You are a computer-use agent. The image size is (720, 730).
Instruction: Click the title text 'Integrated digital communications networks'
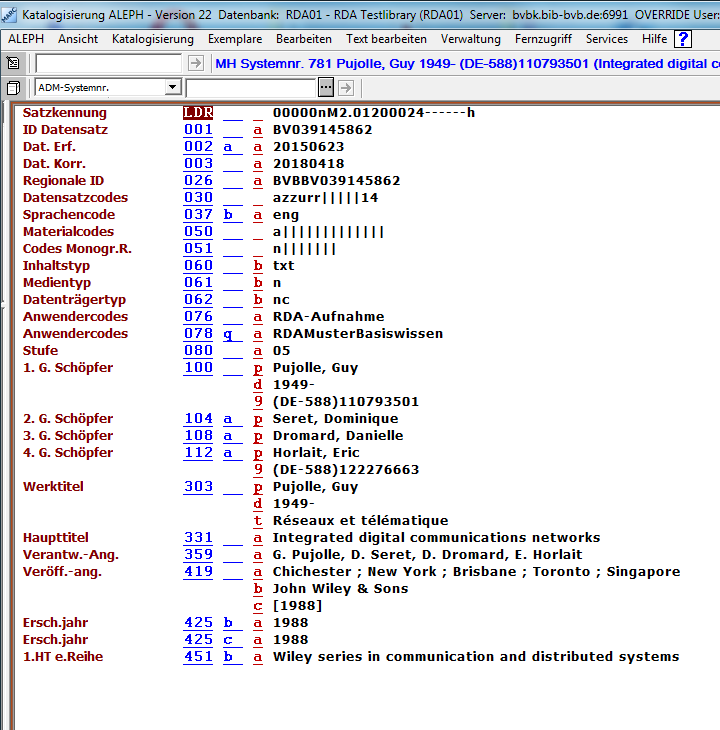pyautogui.click(x=436, y=538)
